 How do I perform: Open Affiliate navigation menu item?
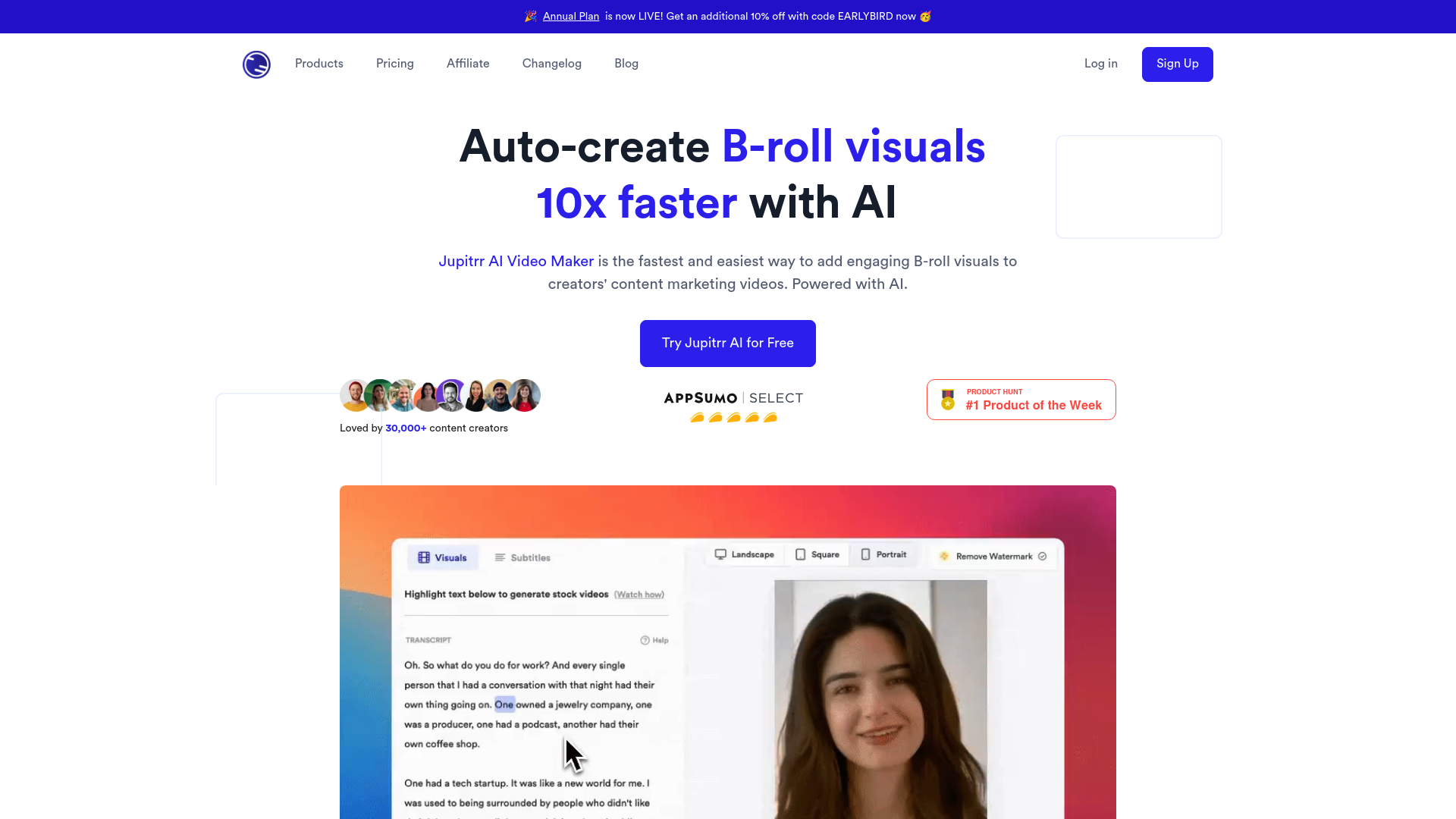click(467, 64)
